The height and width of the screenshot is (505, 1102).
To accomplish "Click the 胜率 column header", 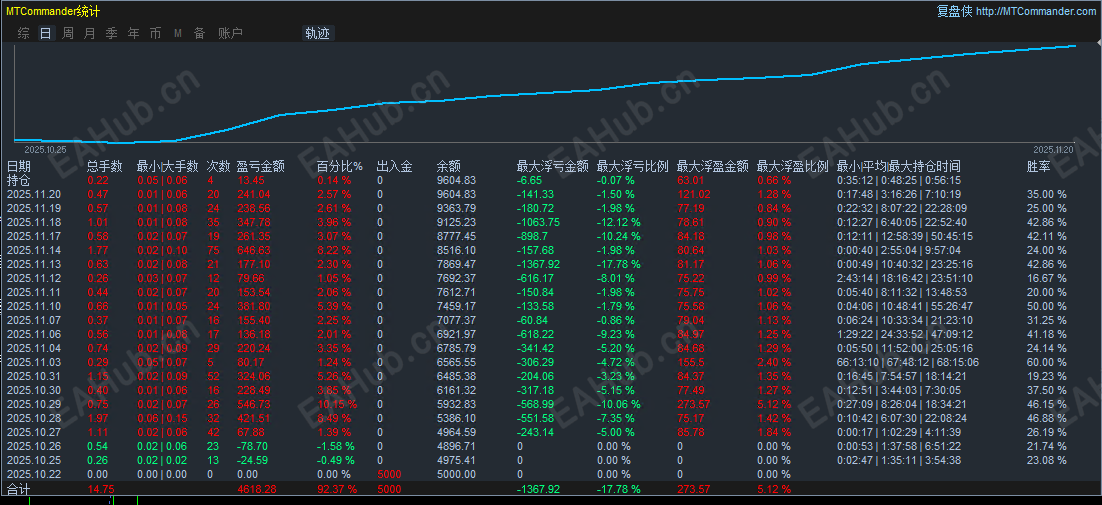I will click(1039, 166).
